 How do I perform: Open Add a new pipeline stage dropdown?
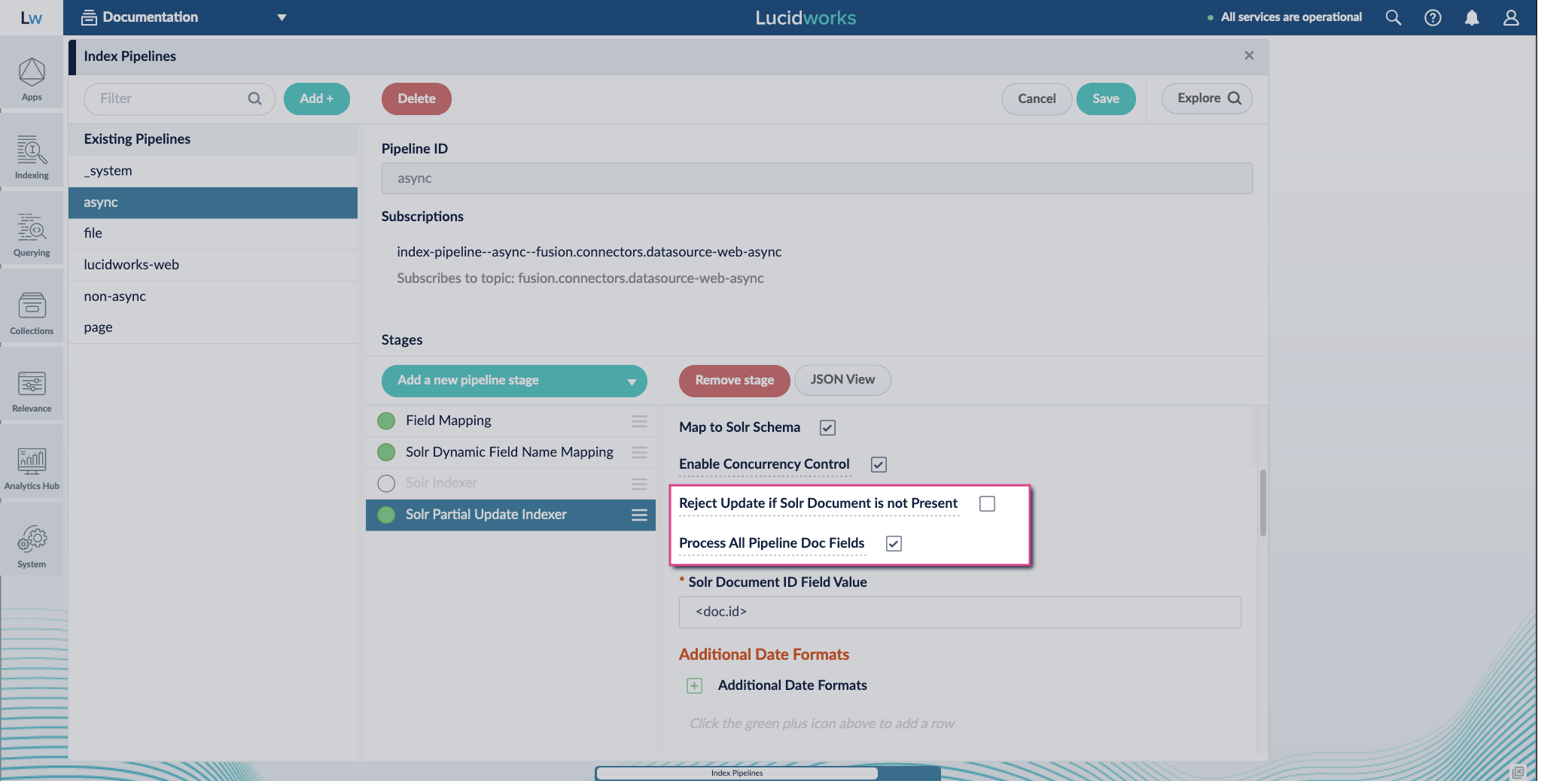pos(514,381)
